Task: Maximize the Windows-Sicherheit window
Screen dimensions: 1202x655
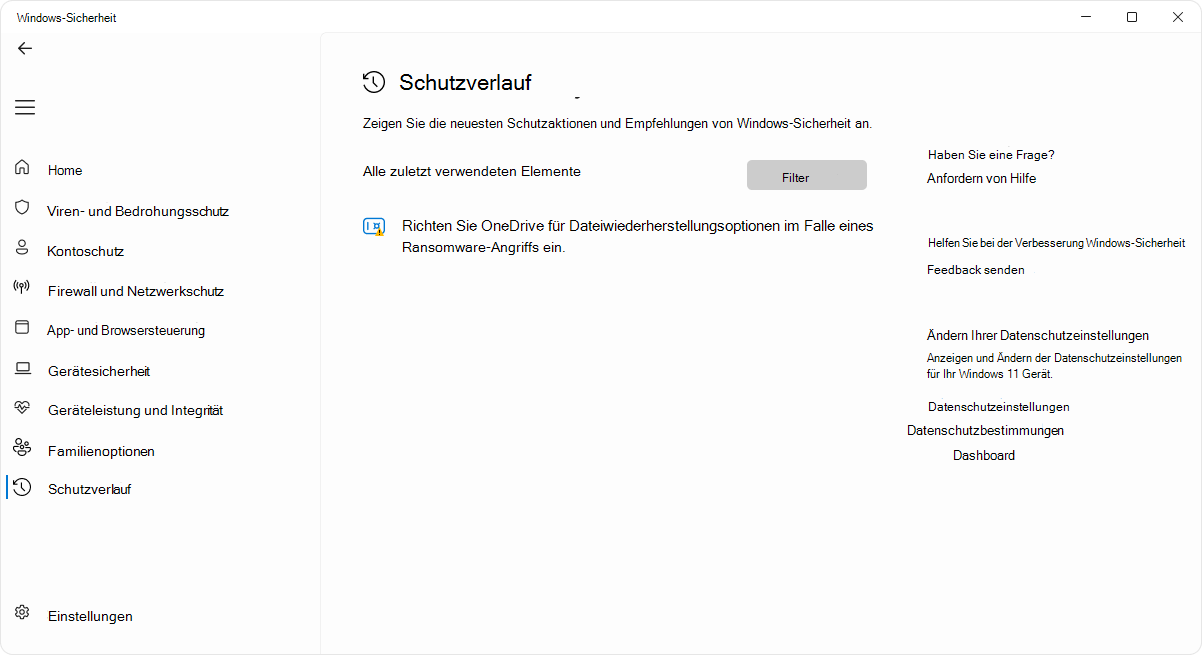Action: pyautogui.click(x=1132, y=17)
